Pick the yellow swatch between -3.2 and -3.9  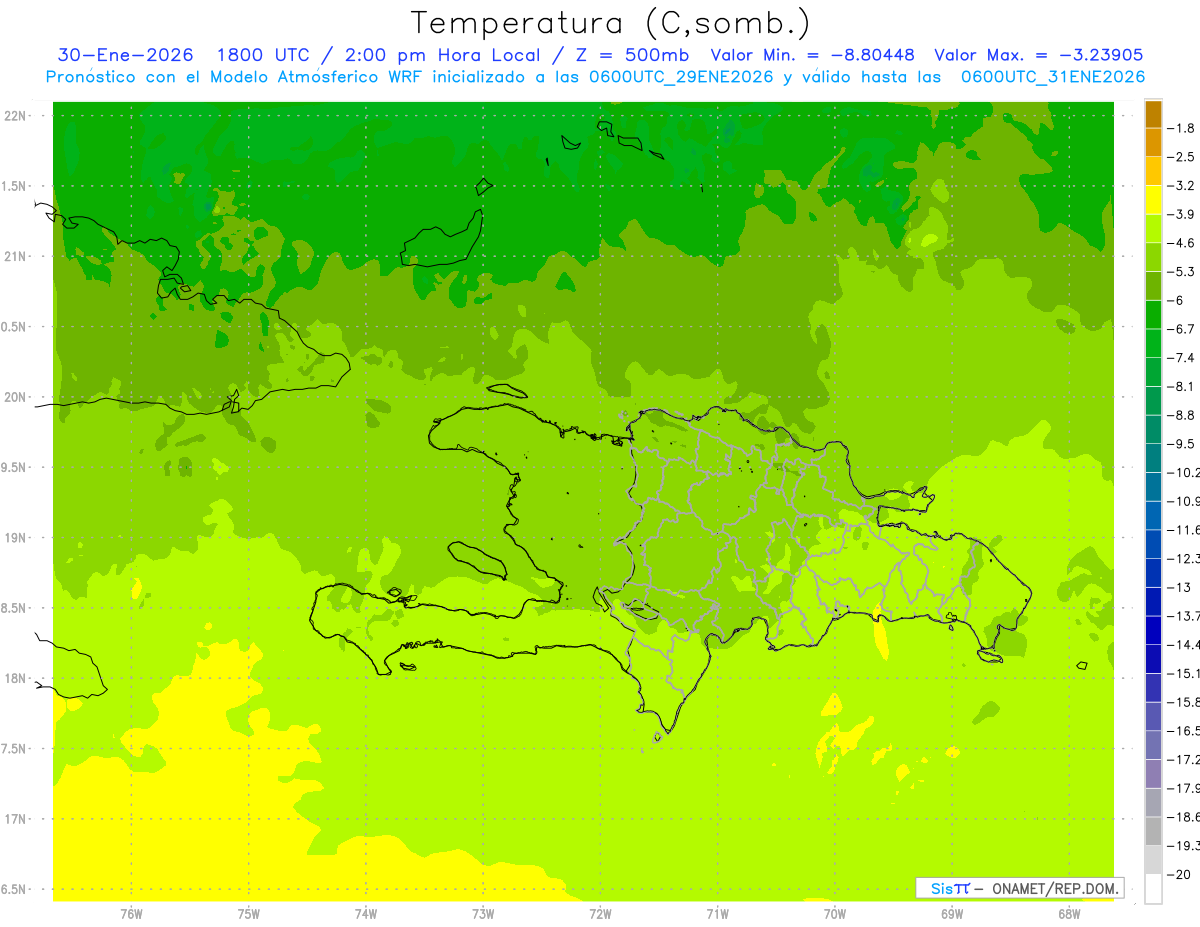[1153, 200]
